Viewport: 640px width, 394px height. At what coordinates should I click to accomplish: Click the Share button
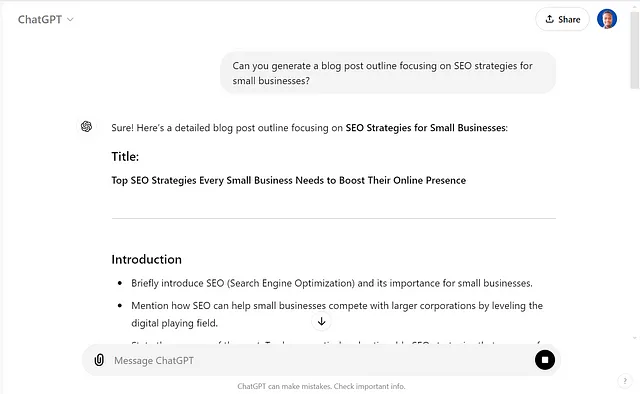[562, 19]
